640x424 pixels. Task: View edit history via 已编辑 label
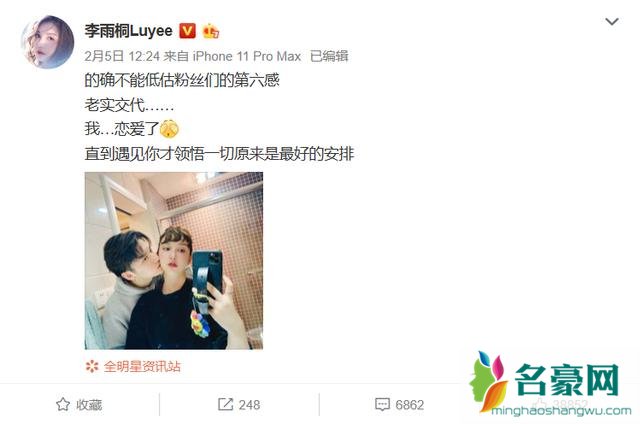click(329, 56)
